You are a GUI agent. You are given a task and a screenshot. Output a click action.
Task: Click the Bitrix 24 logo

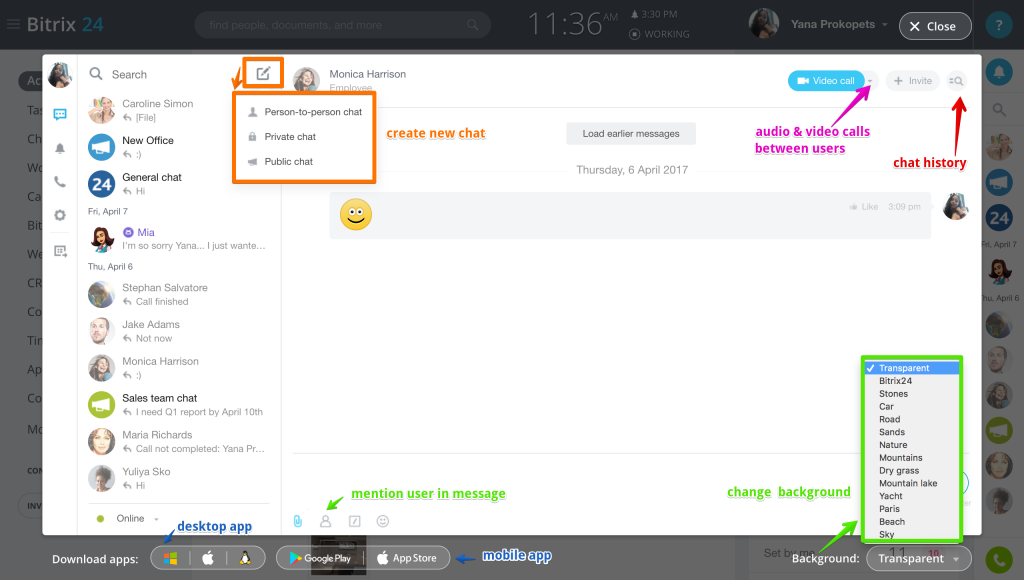pyautogui.click(x=65, y=25)
